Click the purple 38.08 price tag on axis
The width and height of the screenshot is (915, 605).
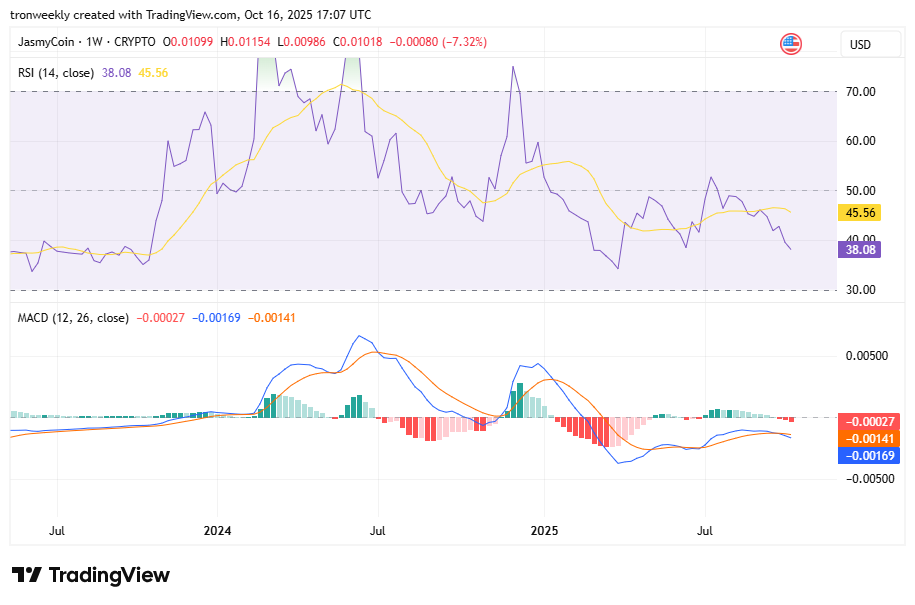click(x=859, y=250)
